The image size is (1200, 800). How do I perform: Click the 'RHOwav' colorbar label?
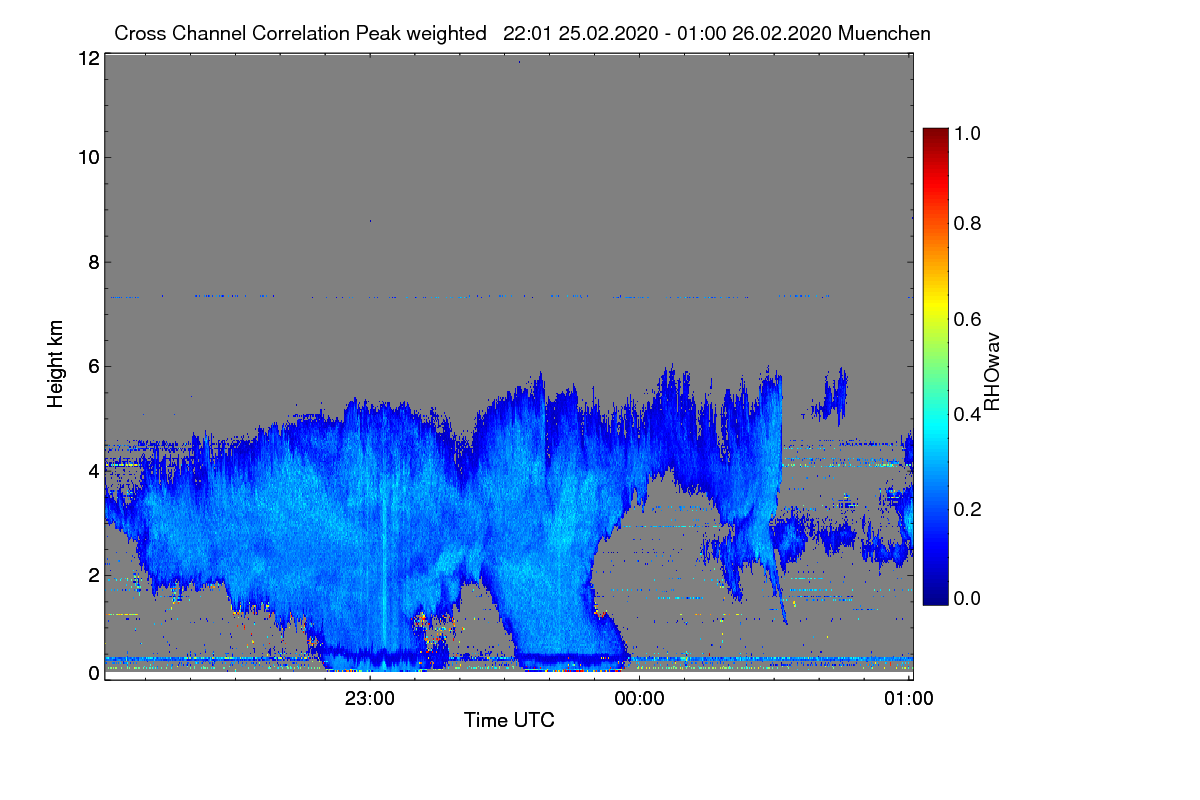[992, 371]
